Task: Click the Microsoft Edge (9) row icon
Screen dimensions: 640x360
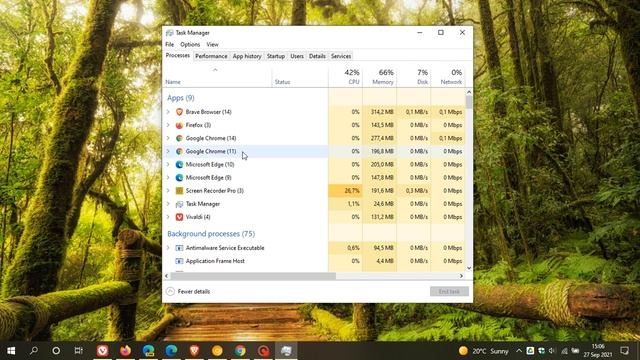Action: pyautogui.click(x=179, y=178)
